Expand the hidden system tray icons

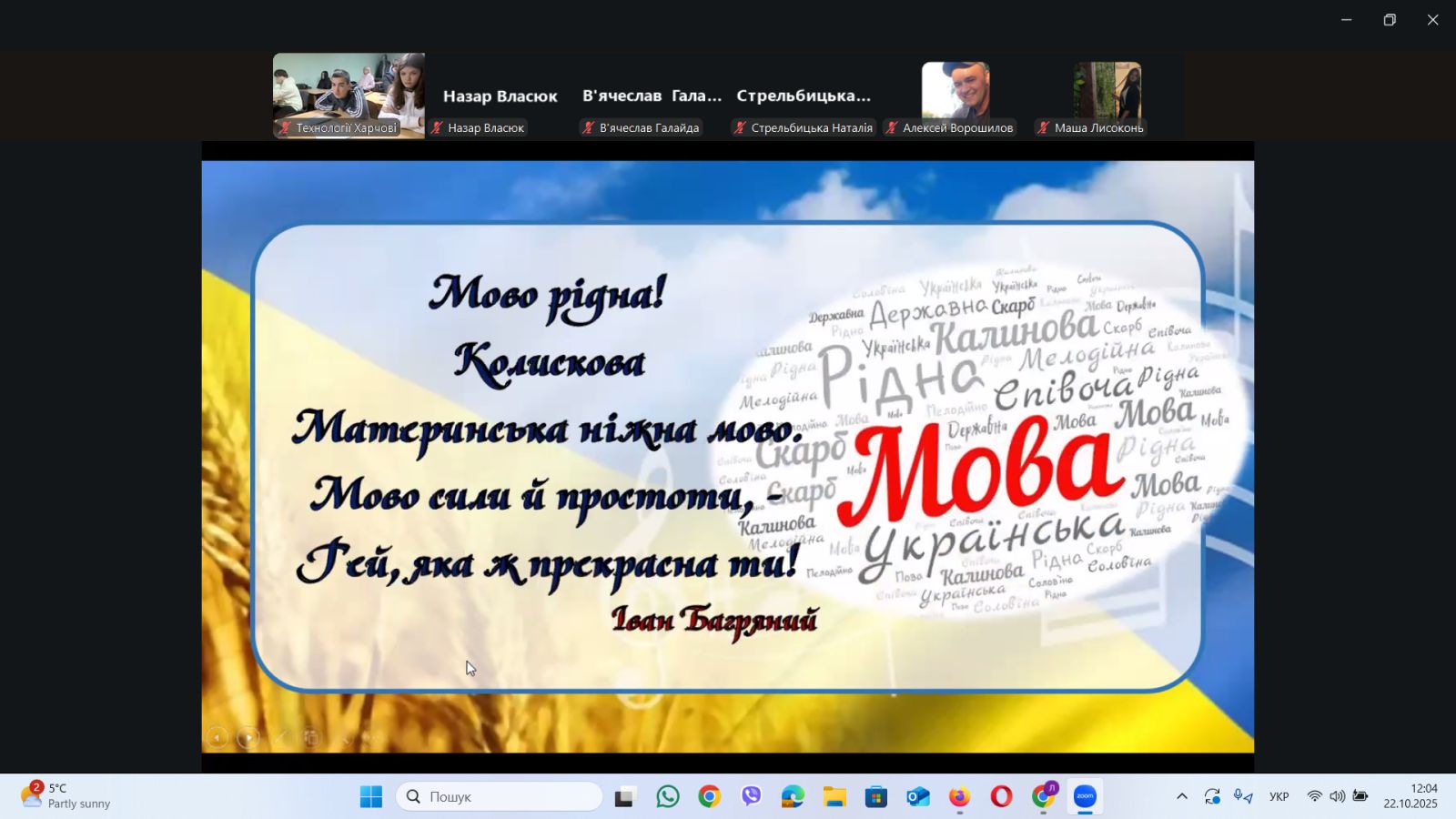(x=1181, y=797)
